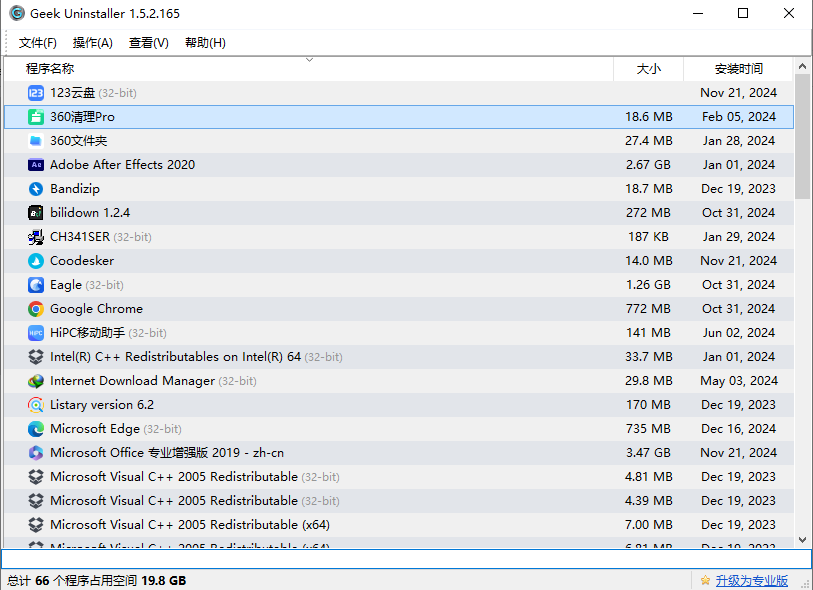The width and height of the screenshot is (813, 590).
Task: Sort programs by 大小 column header
Action: (x=648, y=69)
